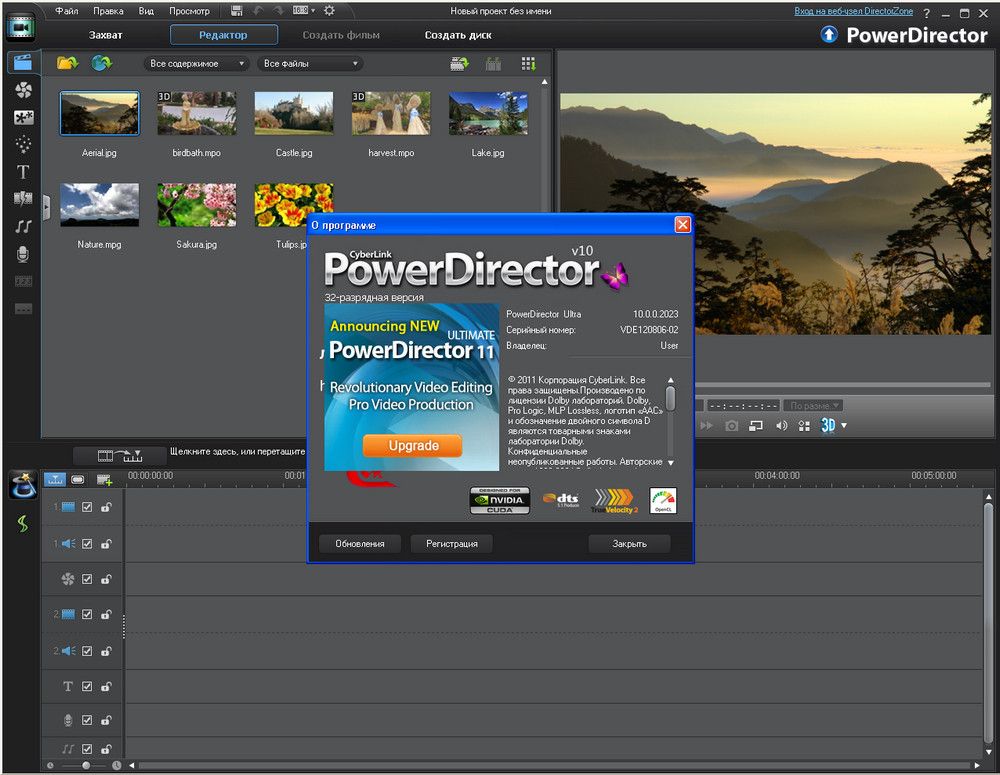Viewport: 1000px width, 775px height.
Task: Expand the 'Все файлы' filter dropdown
Action: click(310, 64)
